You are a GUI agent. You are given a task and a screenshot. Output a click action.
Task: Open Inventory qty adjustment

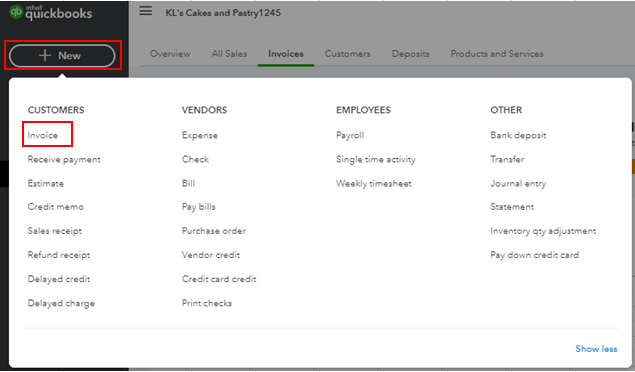(543, 231)
